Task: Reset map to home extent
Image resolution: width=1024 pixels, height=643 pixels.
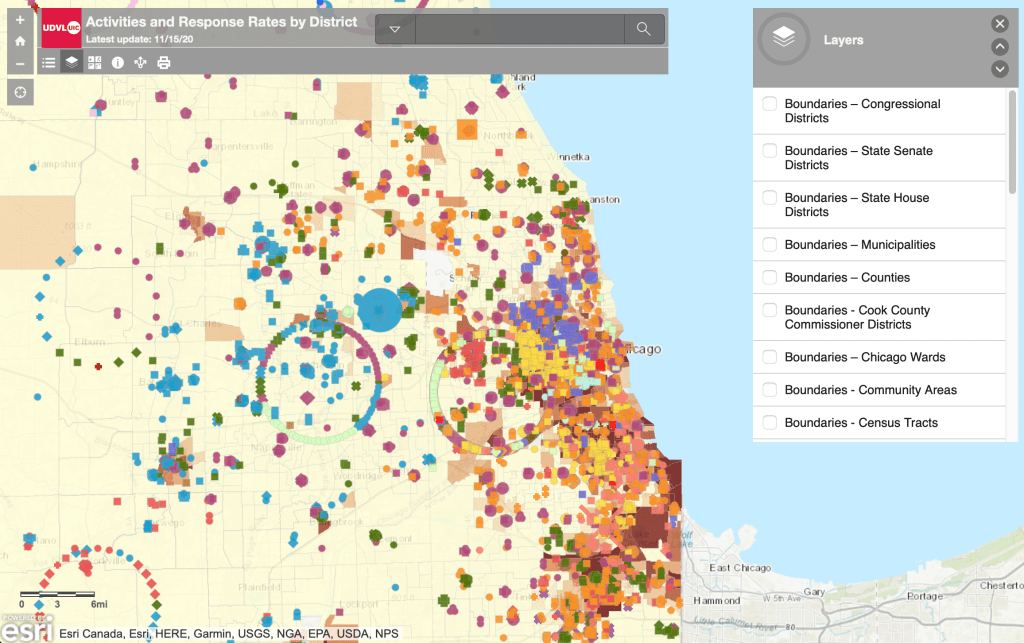Action: point(20,42)
